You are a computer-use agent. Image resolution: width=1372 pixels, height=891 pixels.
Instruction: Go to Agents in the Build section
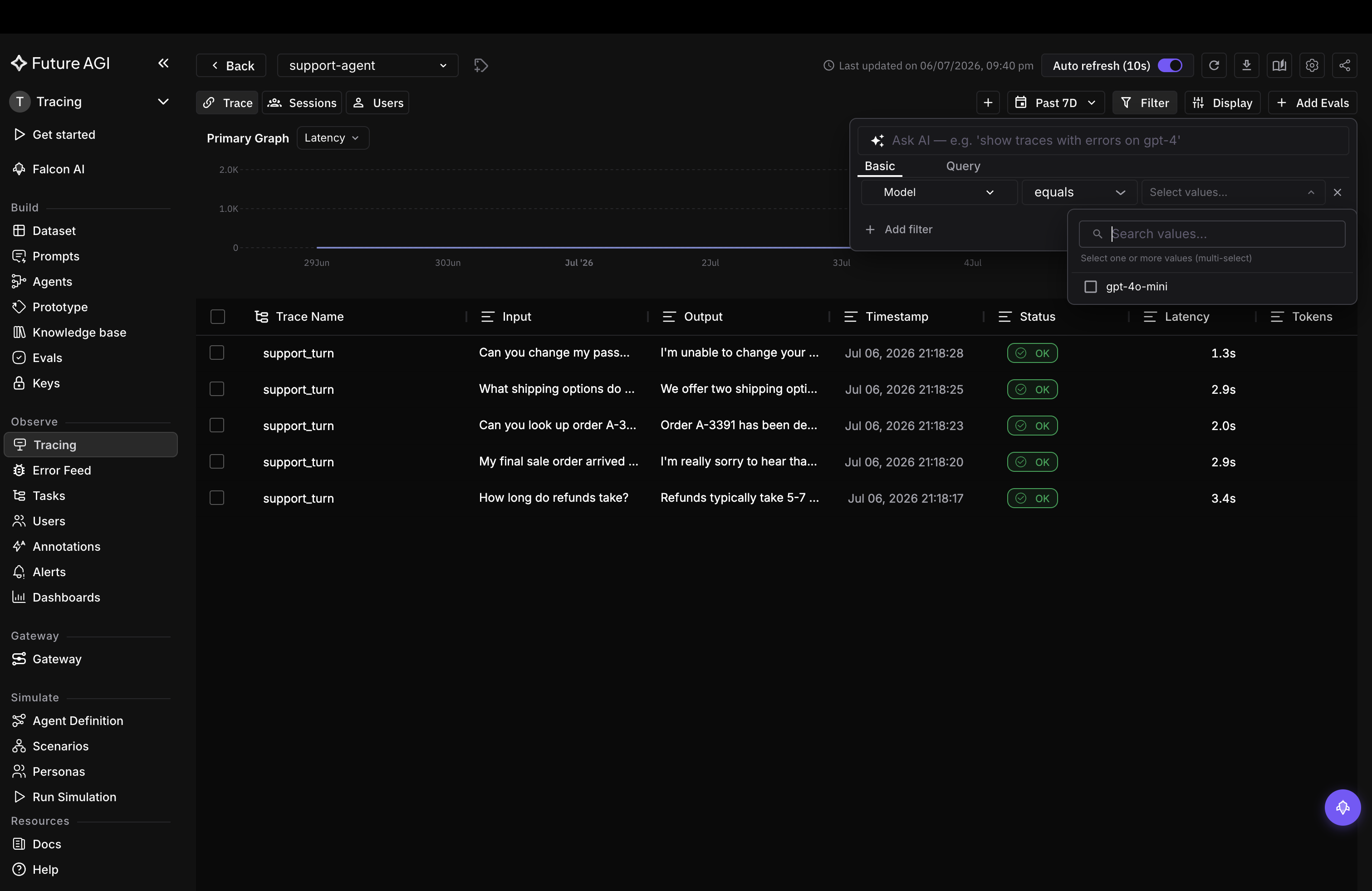[x=52, y=281]
